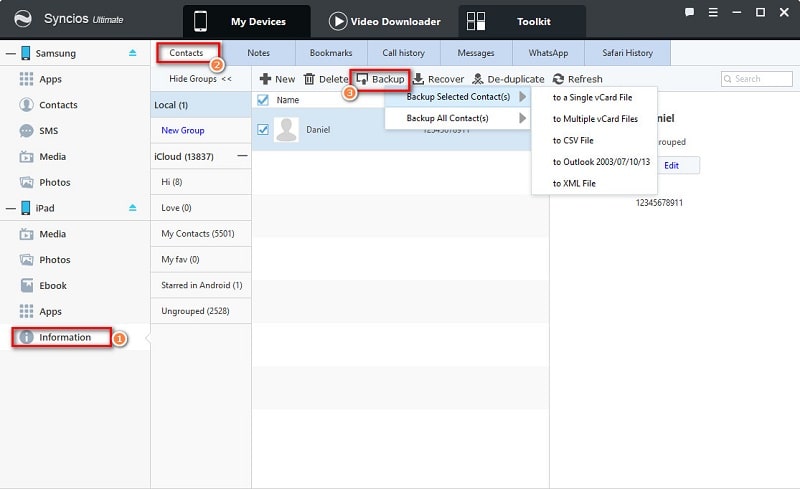Switch to the WhatsApp tab
This screenshot has width=800, height=489.
pos(548,53)
